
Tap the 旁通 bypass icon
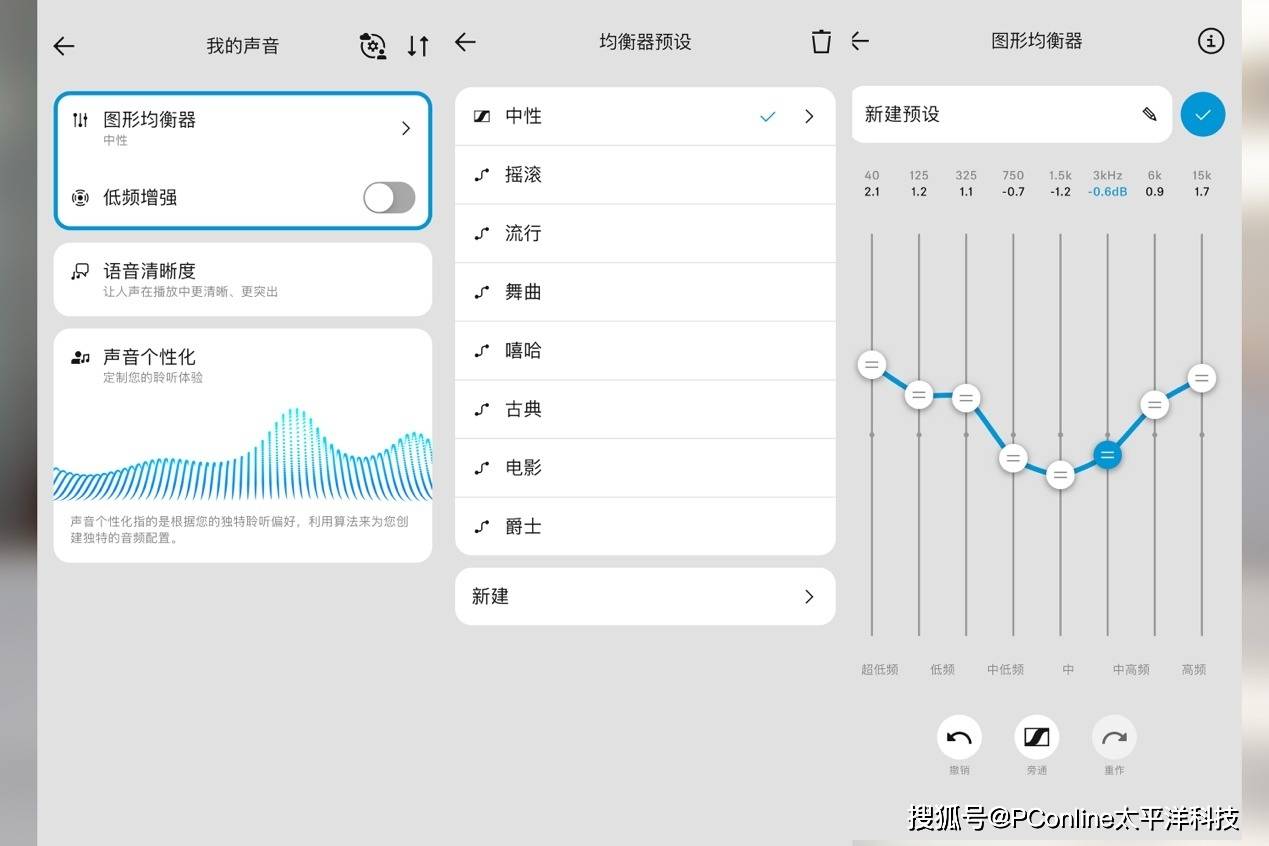pos(1037,739)
